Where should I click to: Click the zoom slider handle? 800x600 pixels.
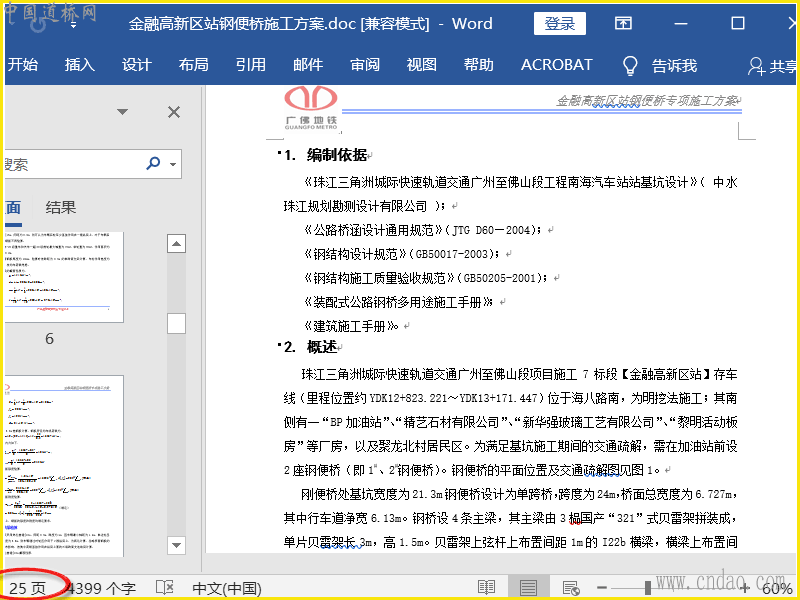coord(647,588)
